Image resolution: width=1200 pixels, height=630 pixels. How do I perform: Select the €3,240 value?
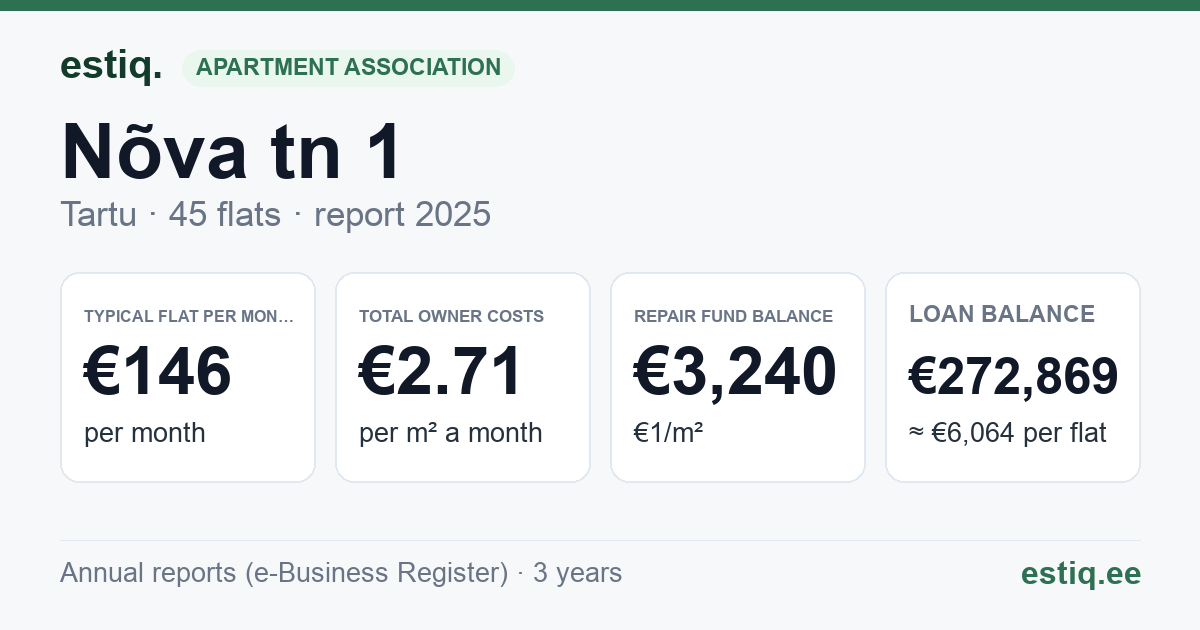point(735,372)
